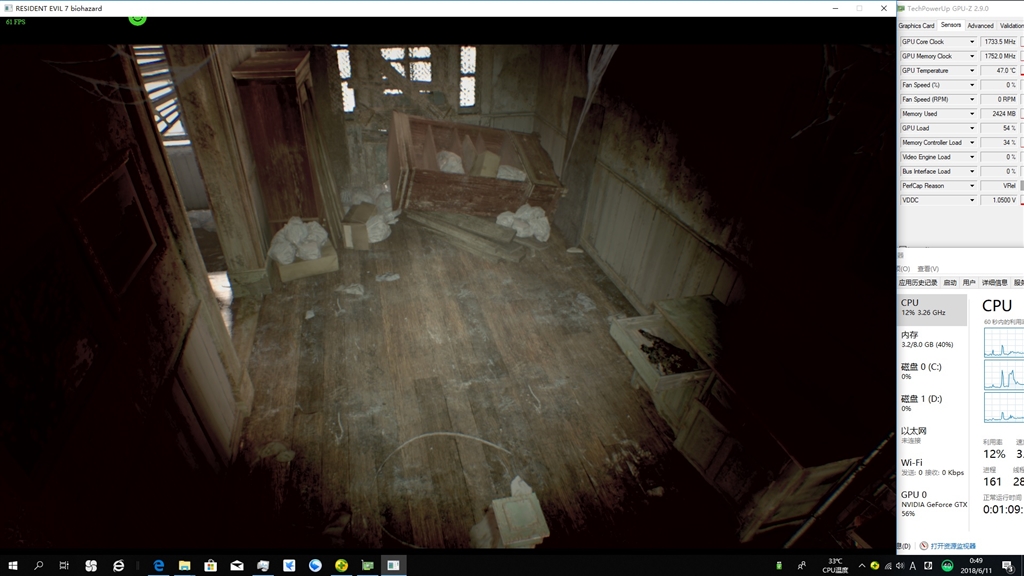This screenshot has height=576, width=1024.
Task: Open the taskbar clock and date
Action: tap(976, 566)
